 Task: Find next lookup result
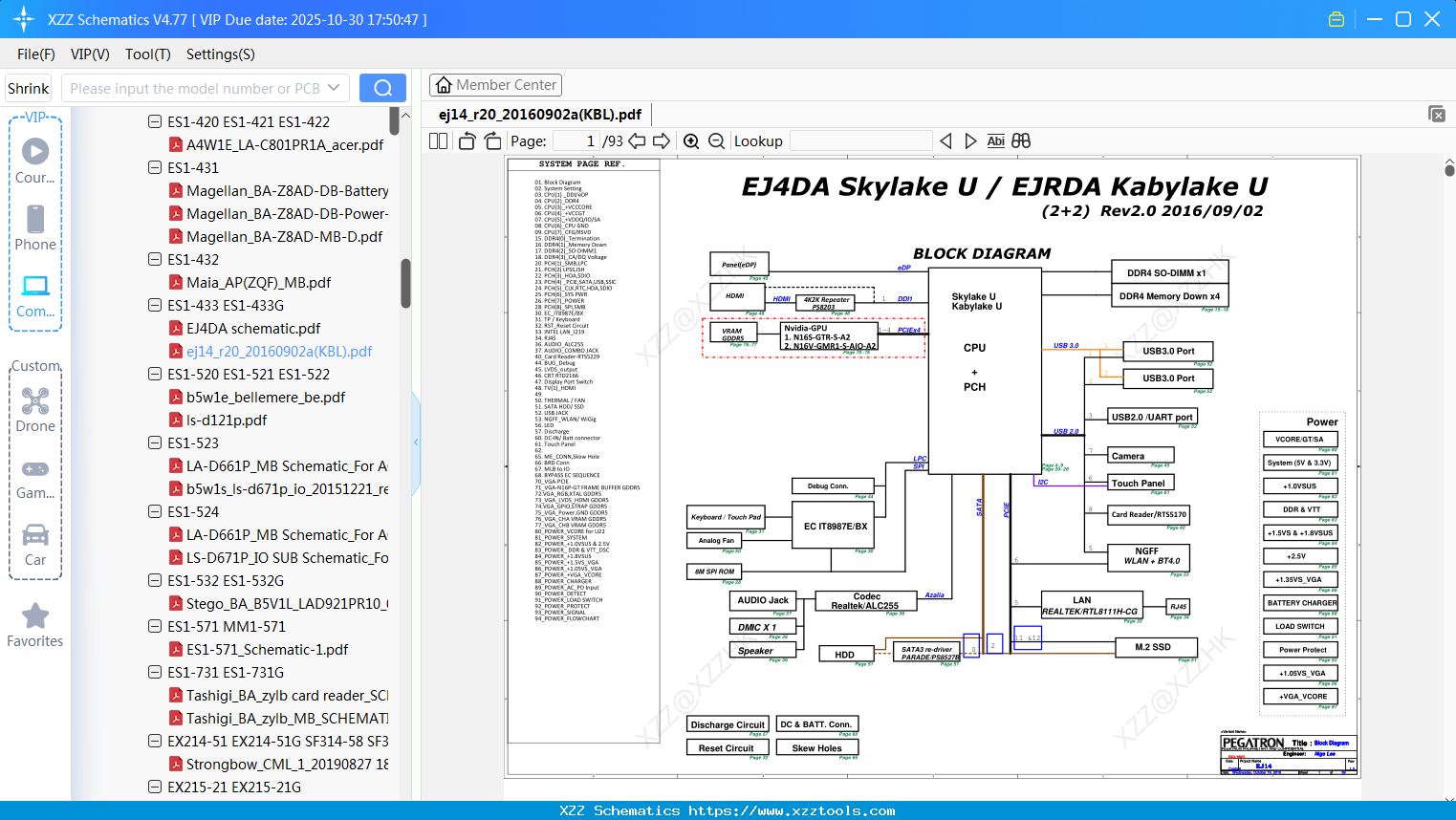(970, 140)
